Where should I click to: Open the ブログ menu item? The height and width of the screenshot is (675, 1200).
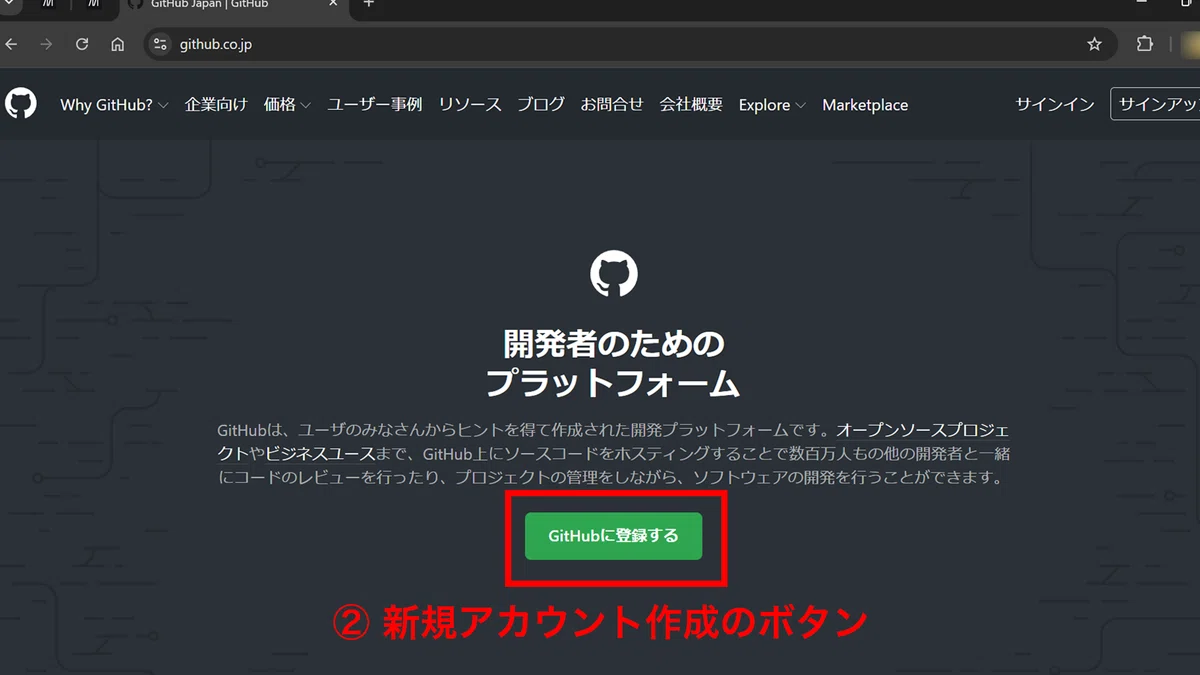tap(541, 105)
